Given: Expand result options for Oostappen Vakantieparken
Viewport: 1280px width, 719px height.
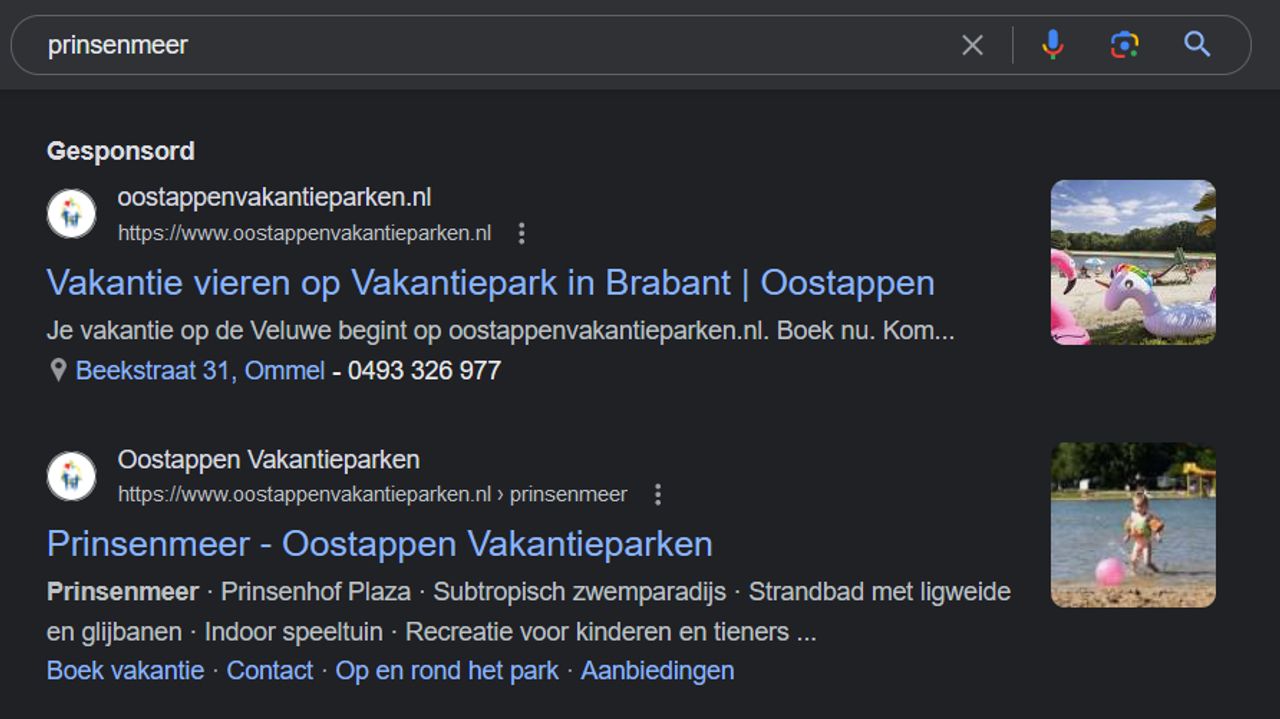Looking at the screenshot, I should click(658, 494).
